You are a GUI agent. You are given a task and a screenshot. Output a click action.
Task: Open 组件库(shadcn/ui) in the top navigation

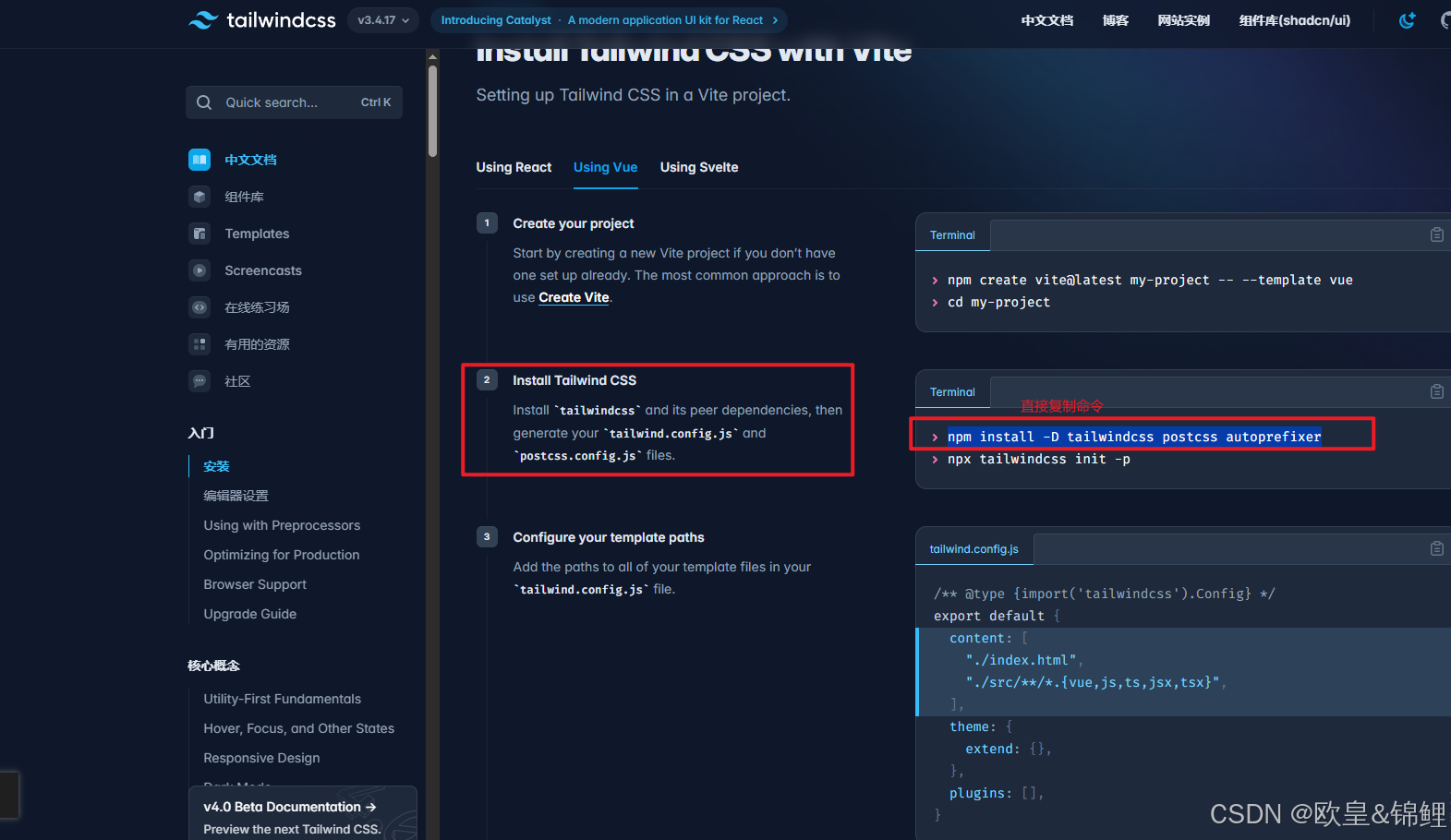coord(1294,20)
